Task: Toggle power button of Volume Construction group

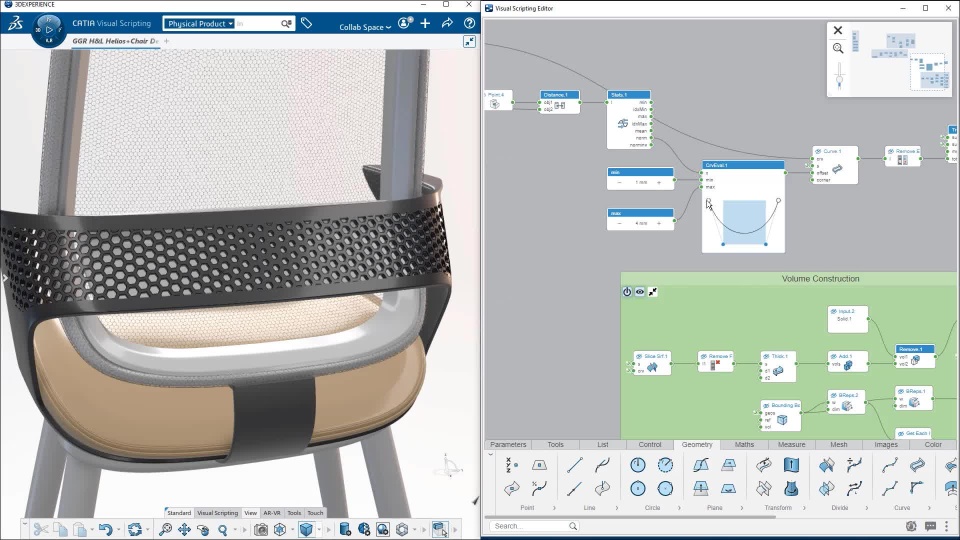Action: pyautogui.click(x=627, y=292)
